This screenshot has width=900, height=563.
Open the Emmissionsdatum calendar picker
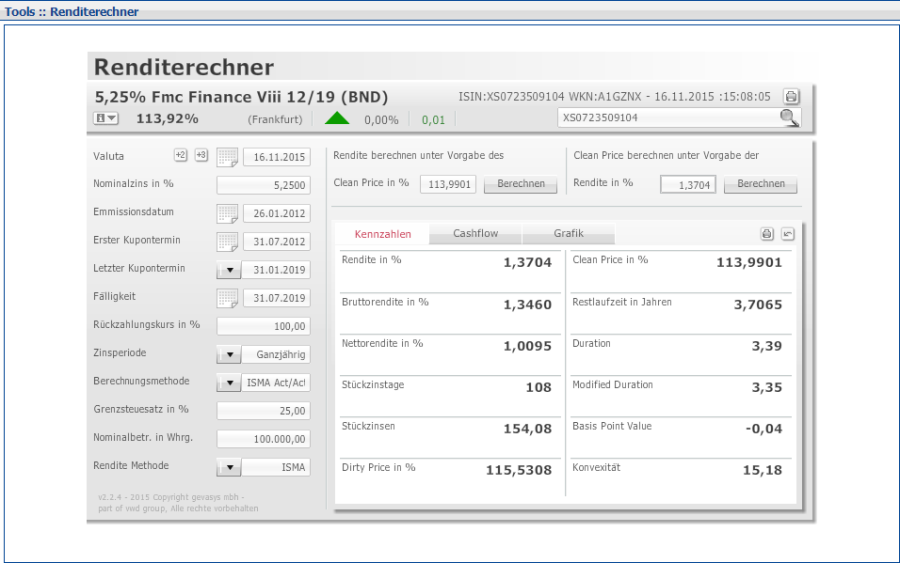pos(228,214)
